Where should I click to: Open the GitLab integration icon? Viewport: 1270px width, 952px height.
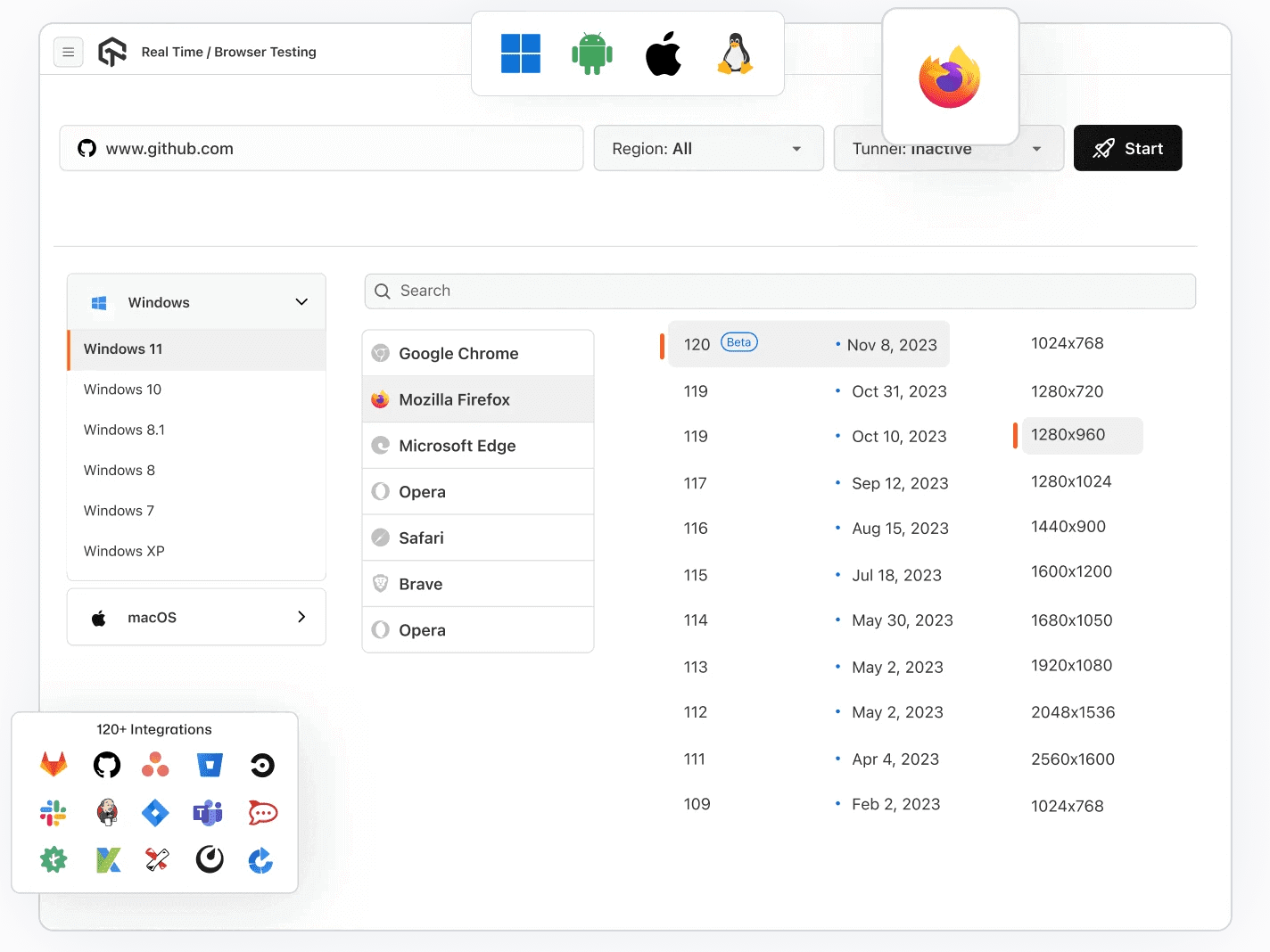coord(54,764)
